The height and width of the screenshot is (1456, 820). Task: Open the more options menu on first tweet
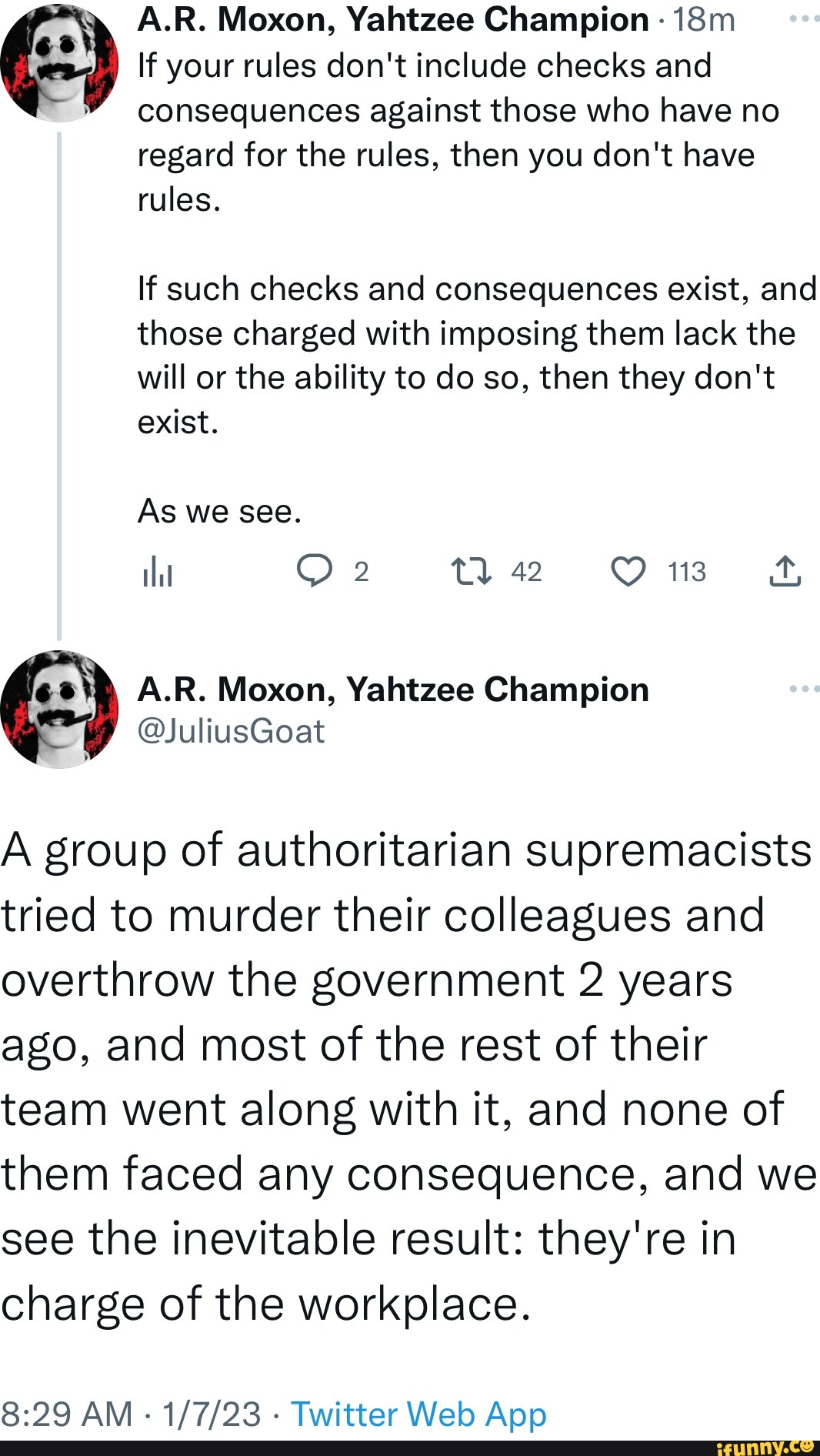pos(805,18)
